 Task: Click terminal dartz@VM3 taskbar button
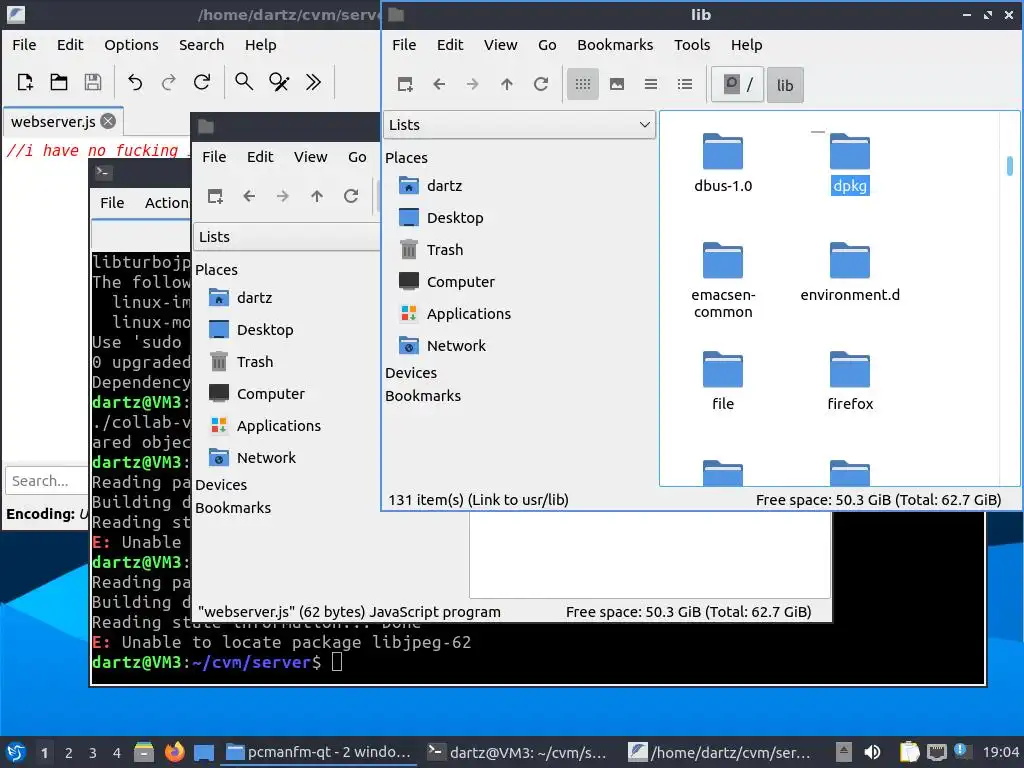[x=517, y=752]
